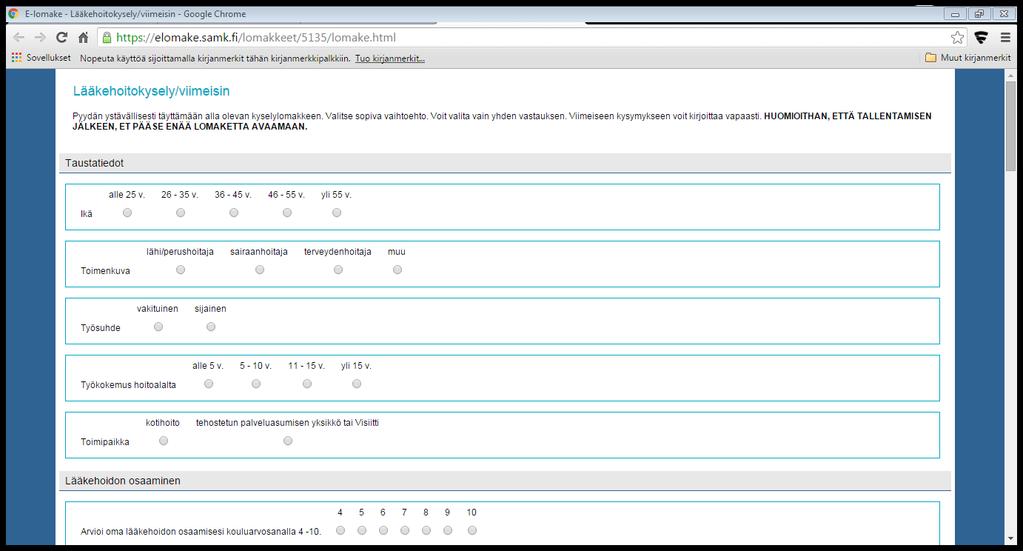The height and width of the screenshot is (551, 1023).
Task: Rate medication skill as grade 6
Action: 384,530
